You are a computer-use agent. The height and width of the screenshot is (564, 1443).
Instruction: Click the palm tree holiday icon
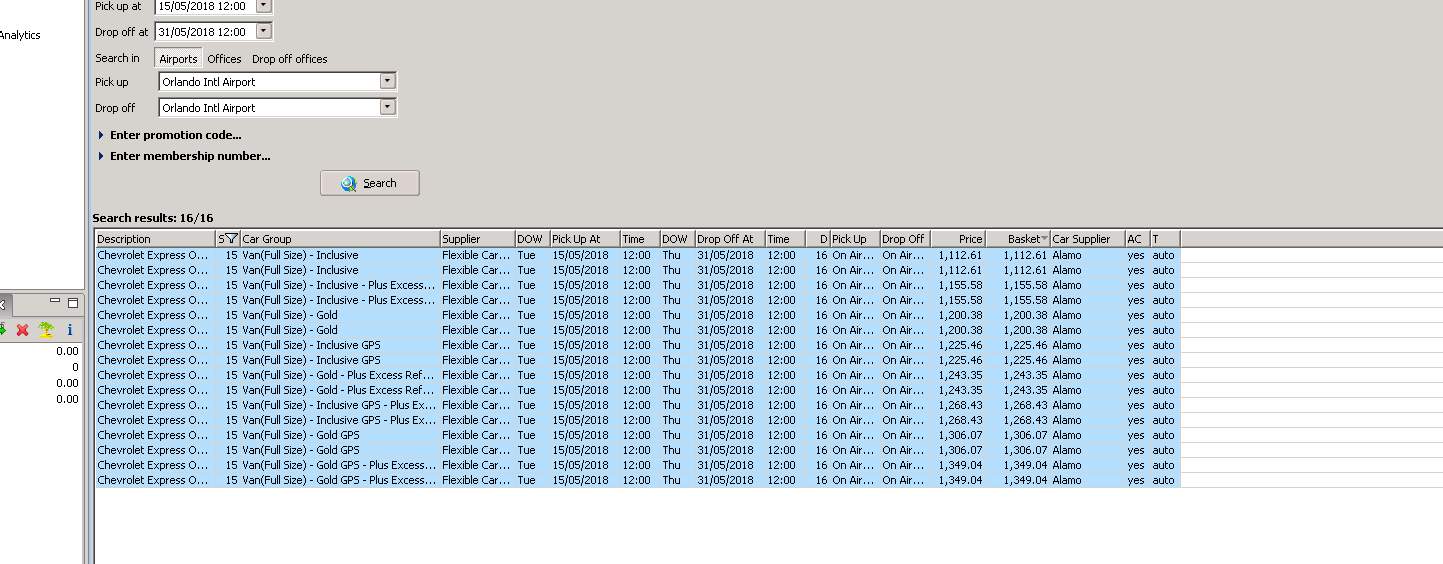46,330
